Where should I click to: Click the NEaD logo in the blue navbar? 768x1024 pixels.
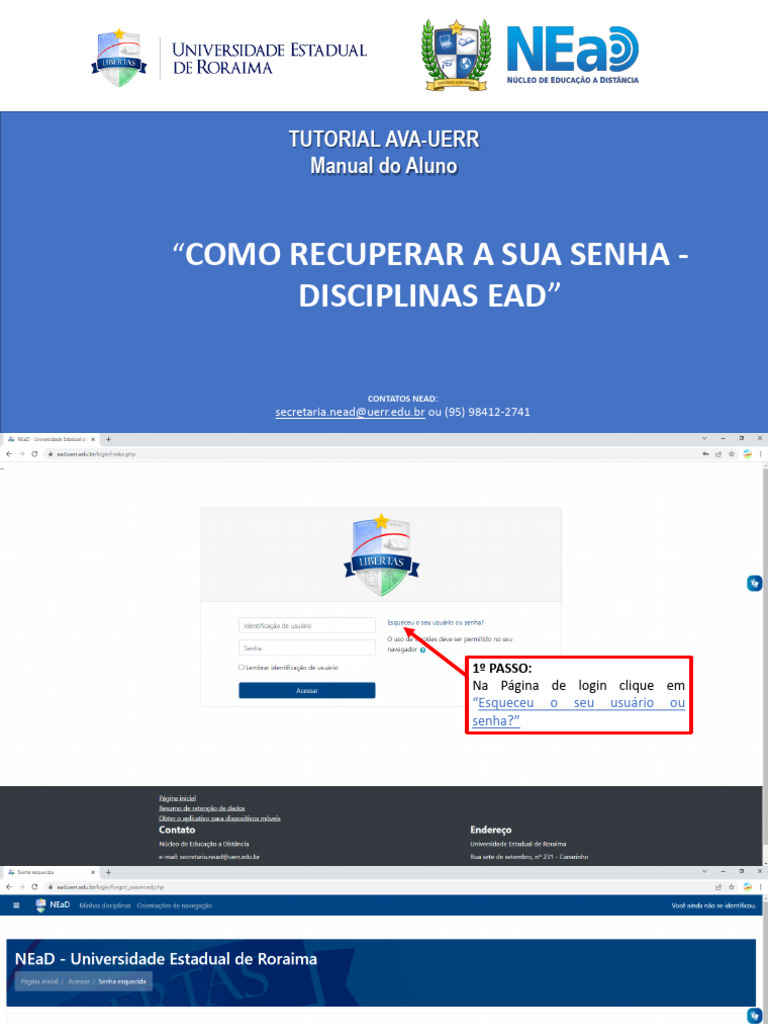pyautogui.click(x=53, y=905)
